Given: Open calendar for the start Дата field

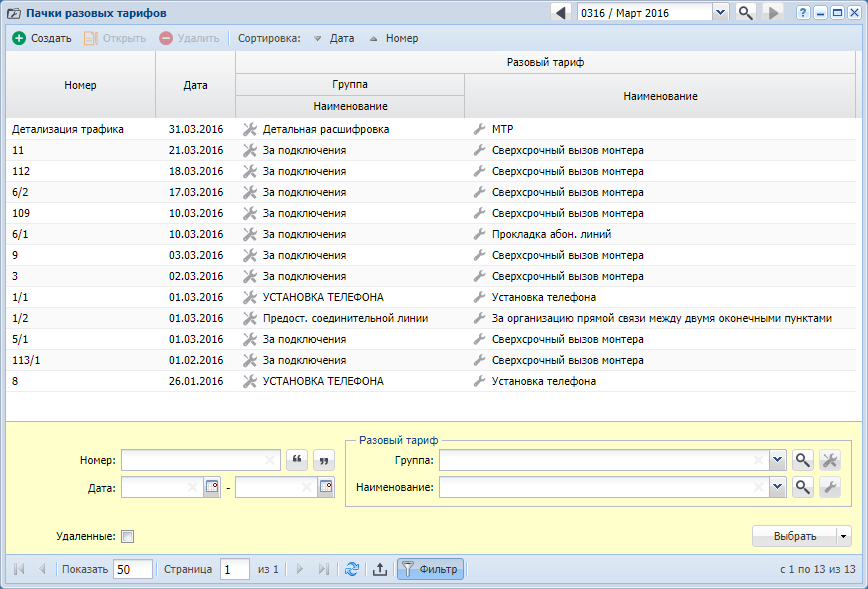Looking at the screenshot, I should coord(212,487).
